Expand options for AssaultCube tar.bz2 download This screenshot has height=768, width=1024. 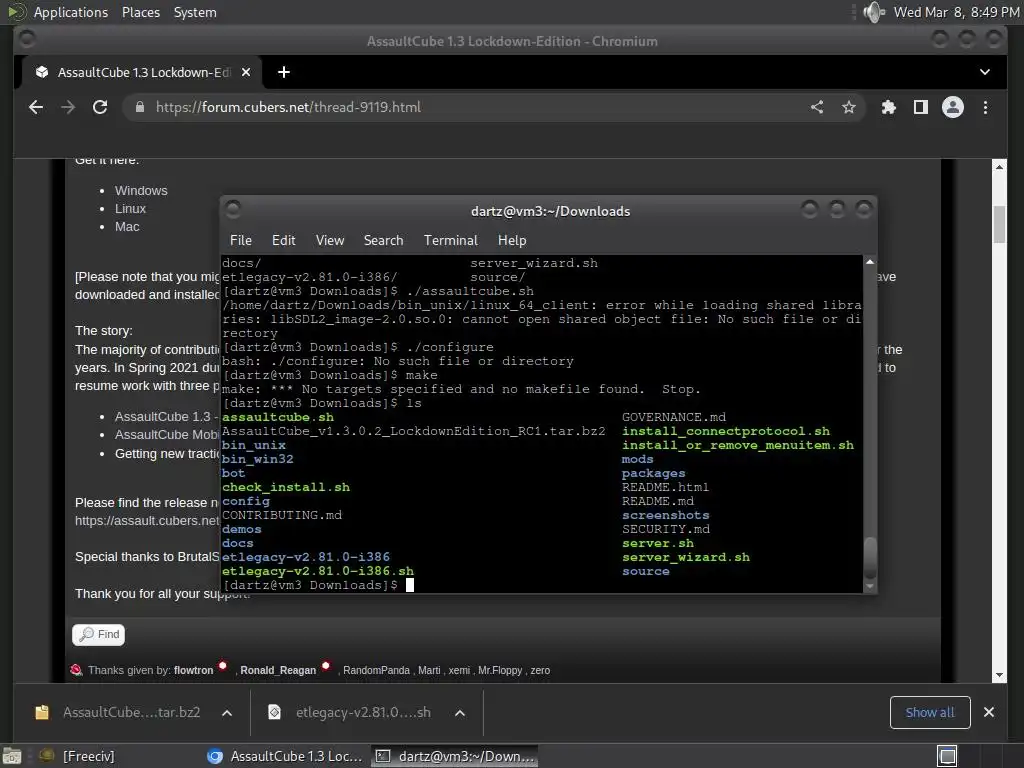[227, 712]
